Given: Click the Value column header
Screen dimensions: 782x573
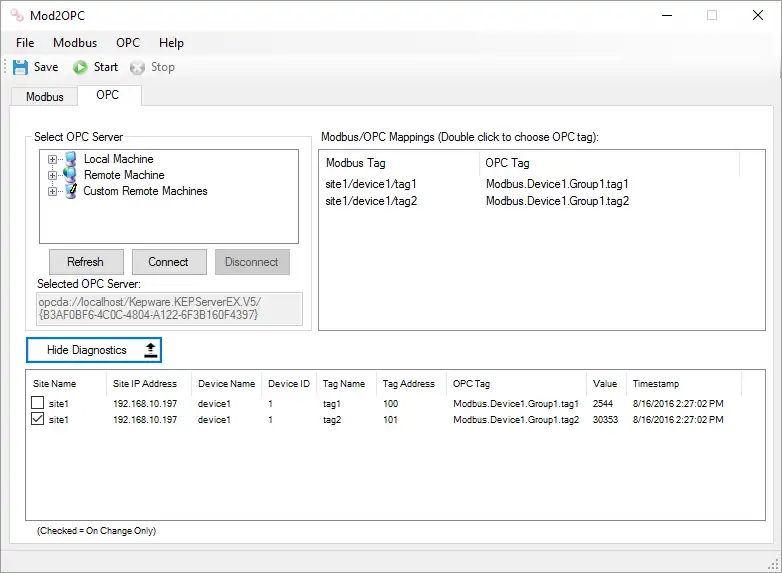Looking at the screenshot, I should tap(604, 384).
